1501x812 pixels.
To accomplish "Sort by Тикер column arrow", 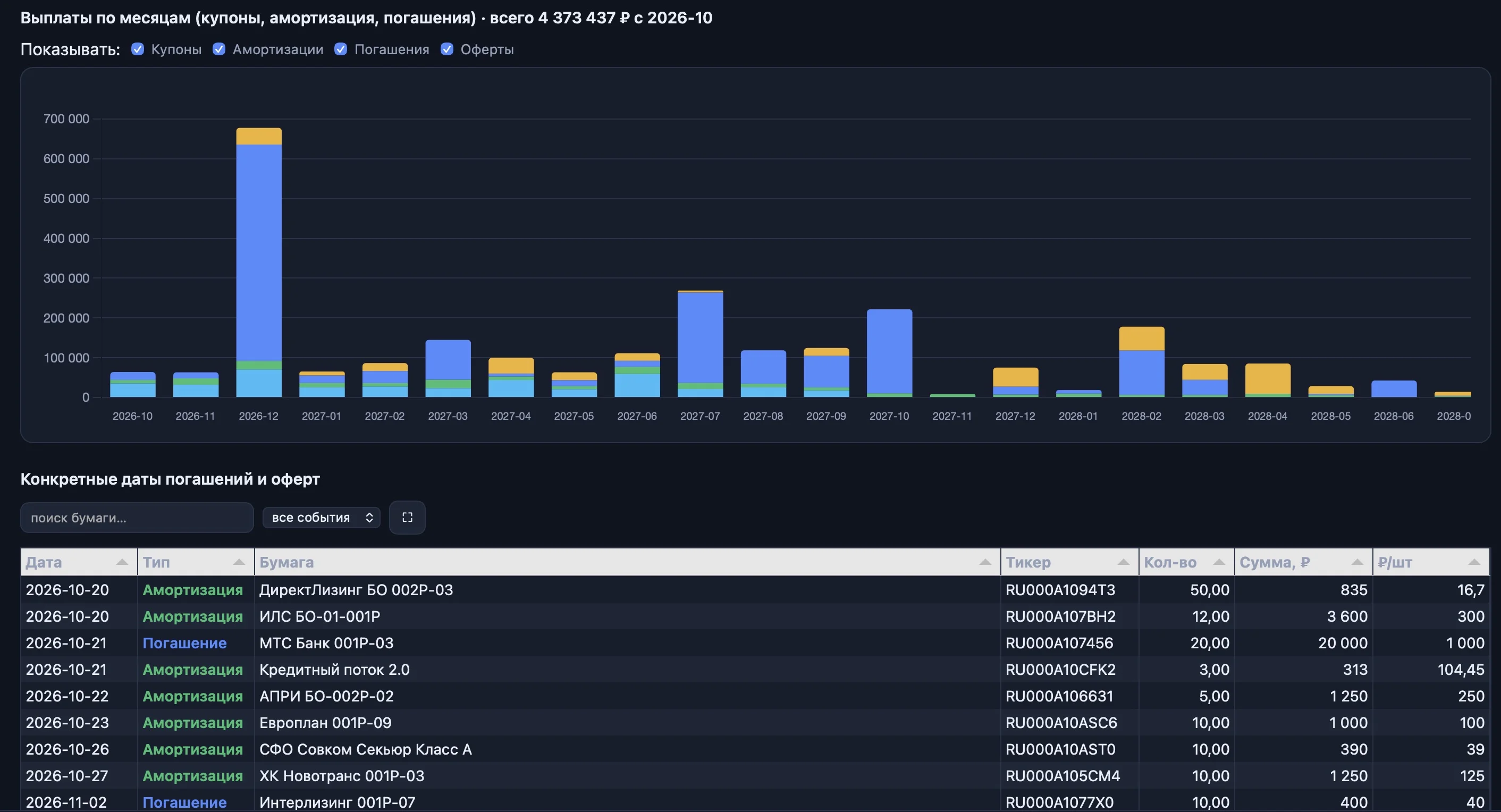I will coord(1124,562).
